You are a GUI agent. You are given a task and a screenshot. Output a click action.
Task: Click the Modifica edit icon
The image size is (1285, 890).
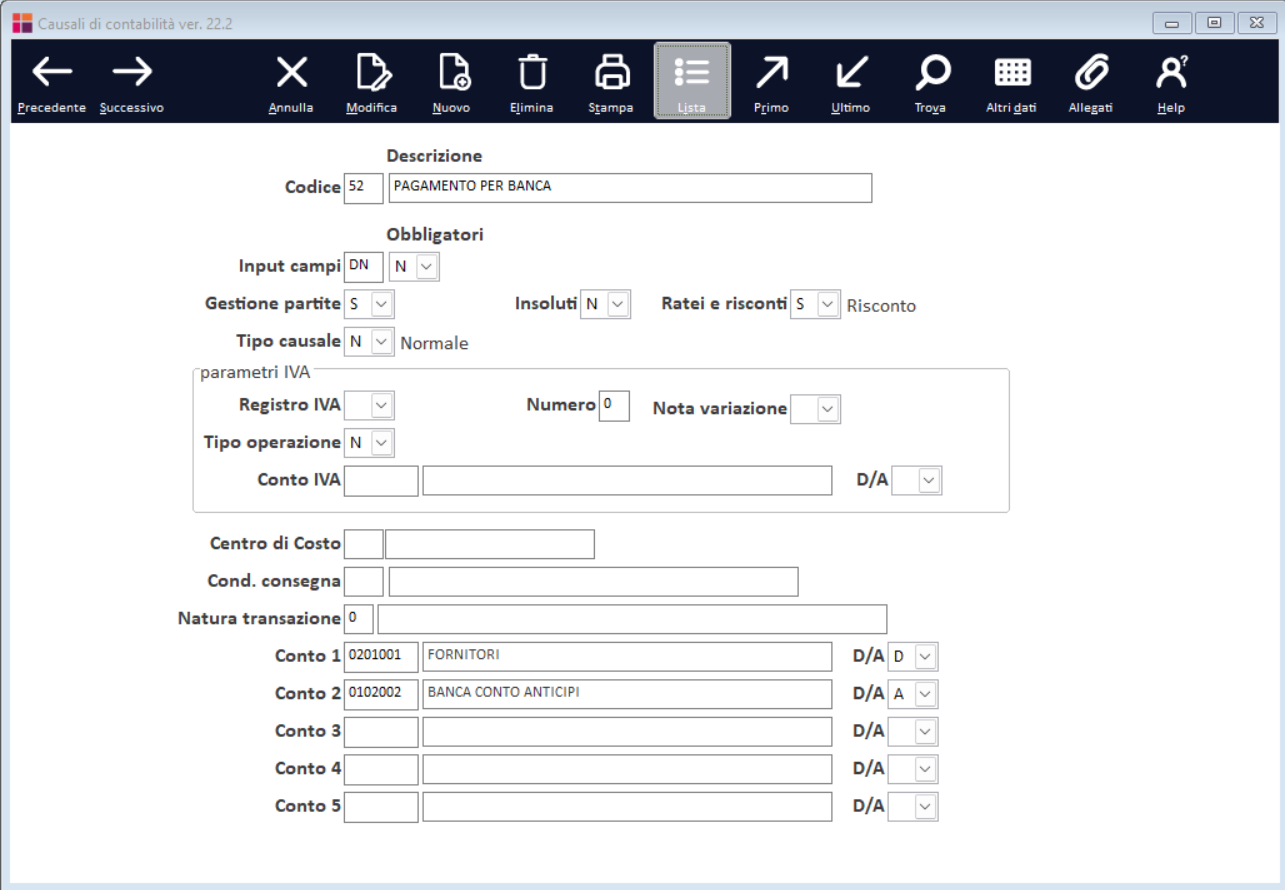[372, 73]
